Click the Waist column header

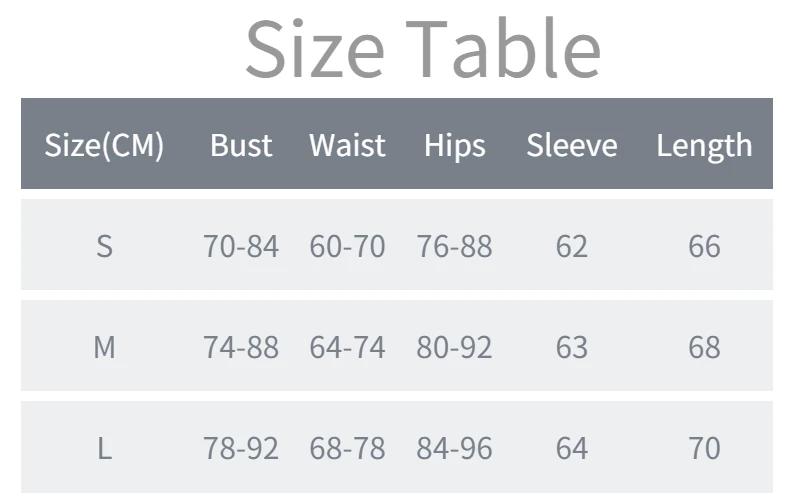click(x=347, y=145)
